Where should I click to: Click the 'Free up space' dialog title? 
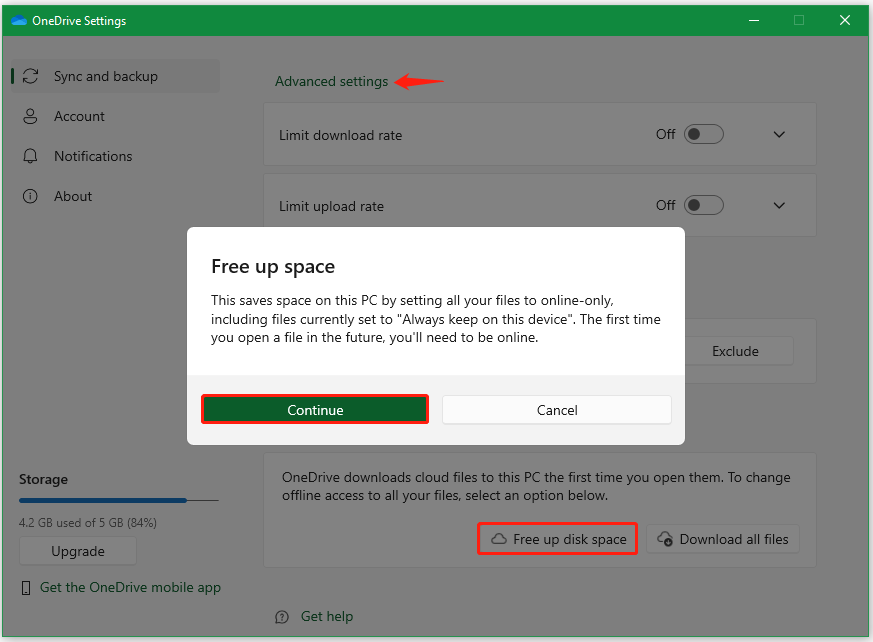(273, 267)
